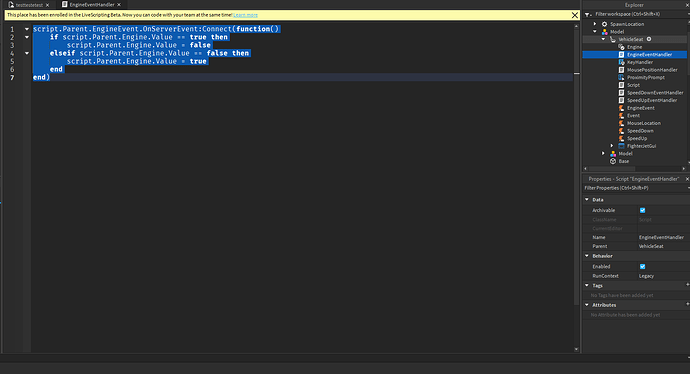Image resolution: width=690 pixels, height=374 pixels.
Task: Close the testtestetest tab
Action: point(48,5)
